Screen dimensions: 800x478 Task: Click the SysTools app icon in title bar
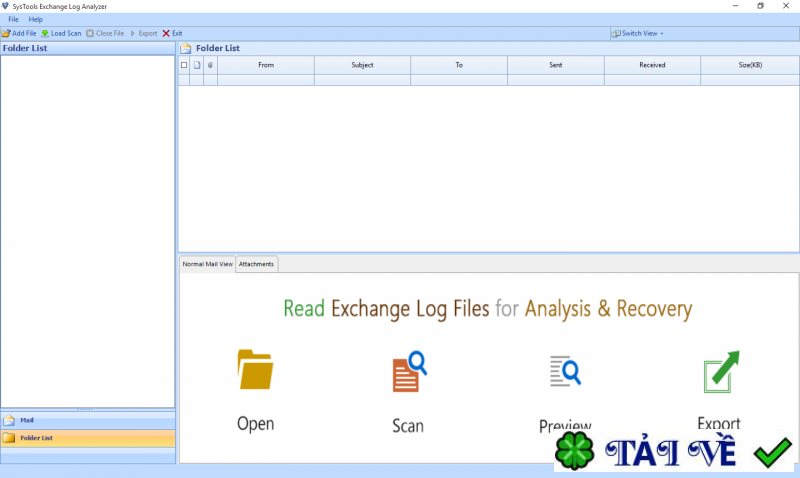click(x=6, y=6)
